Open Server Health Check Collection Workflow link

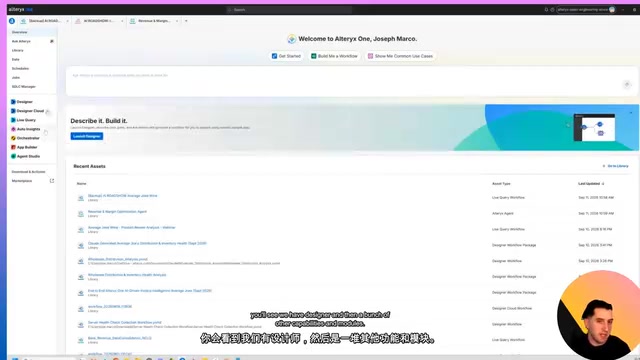point(124,322)
